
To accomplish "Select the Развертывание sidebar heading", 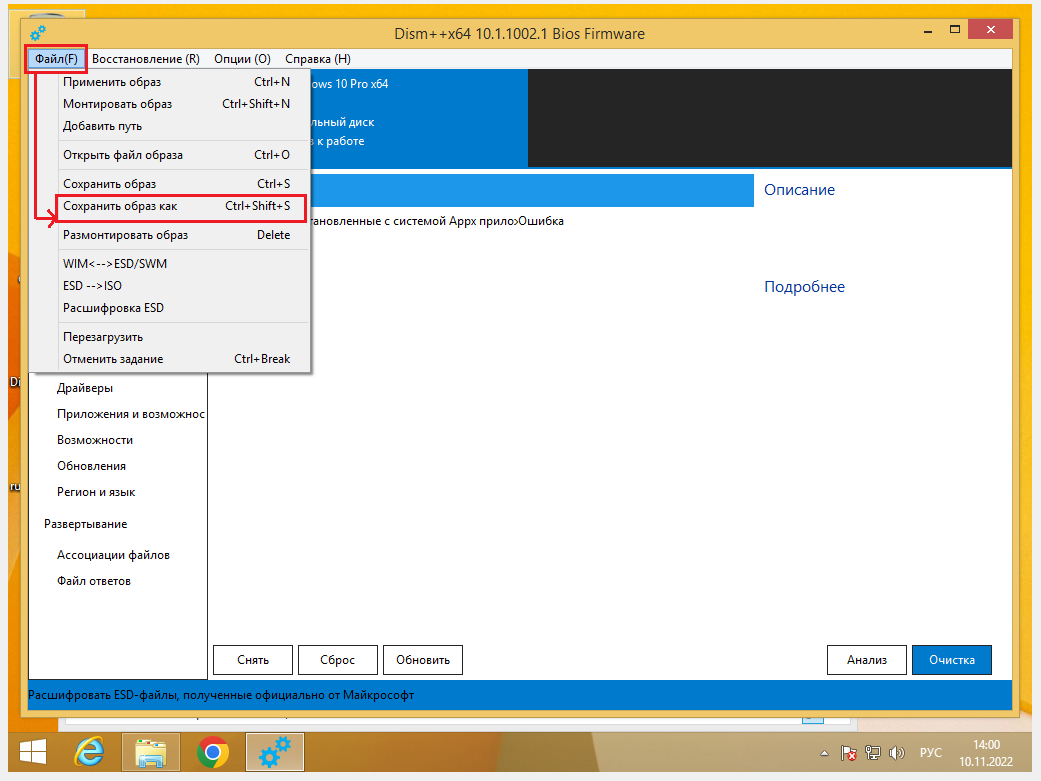I will pyautogui.click(x=86, y=524).
